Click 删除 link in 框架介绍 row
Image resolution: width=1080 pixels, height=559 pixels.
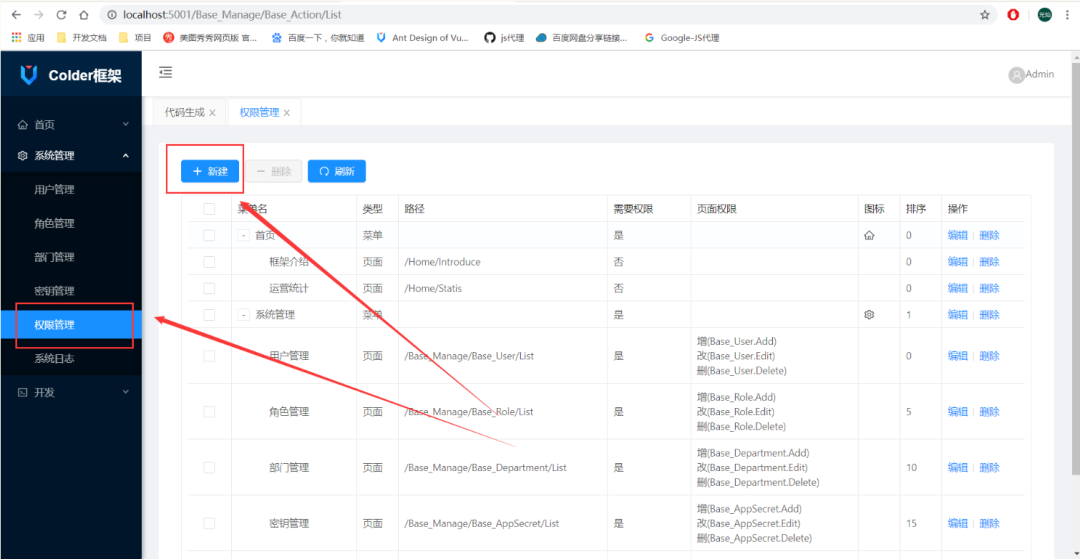tap(989, 262)
